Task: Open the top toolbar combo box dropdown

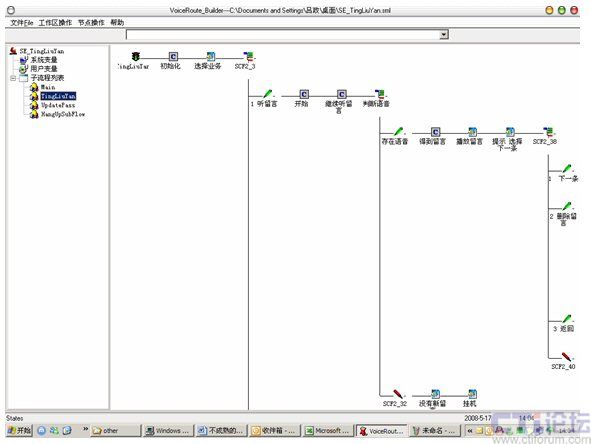Action: [x=444, y=34]
